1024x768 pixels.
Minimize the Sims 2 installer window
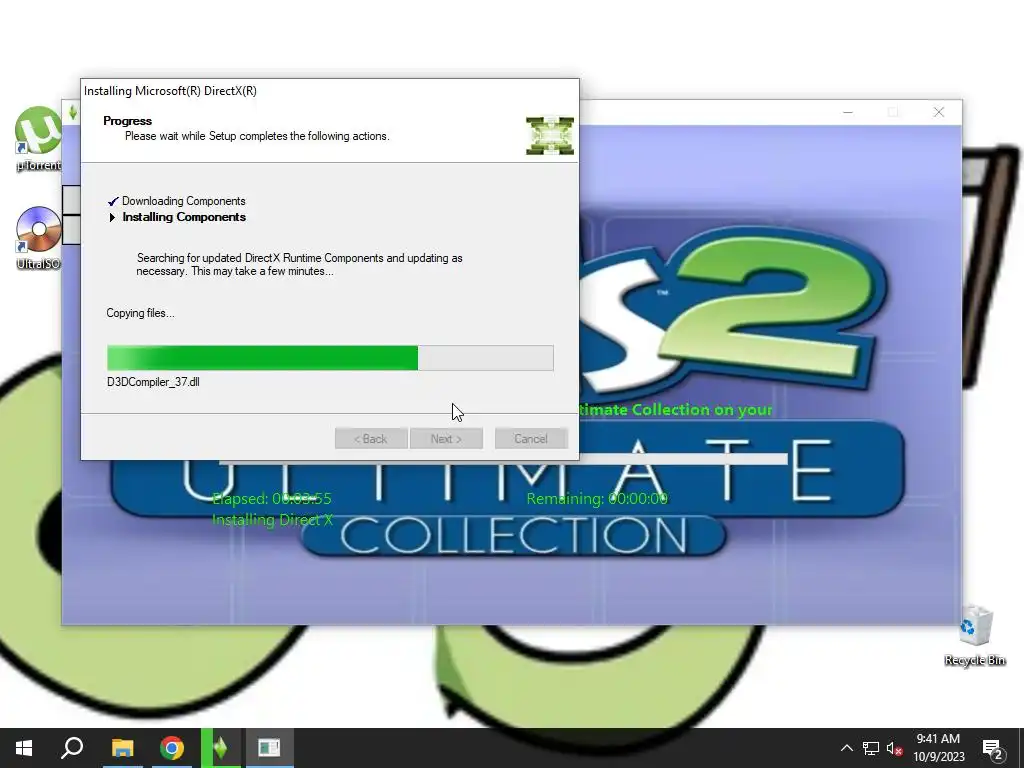(848, 112)
